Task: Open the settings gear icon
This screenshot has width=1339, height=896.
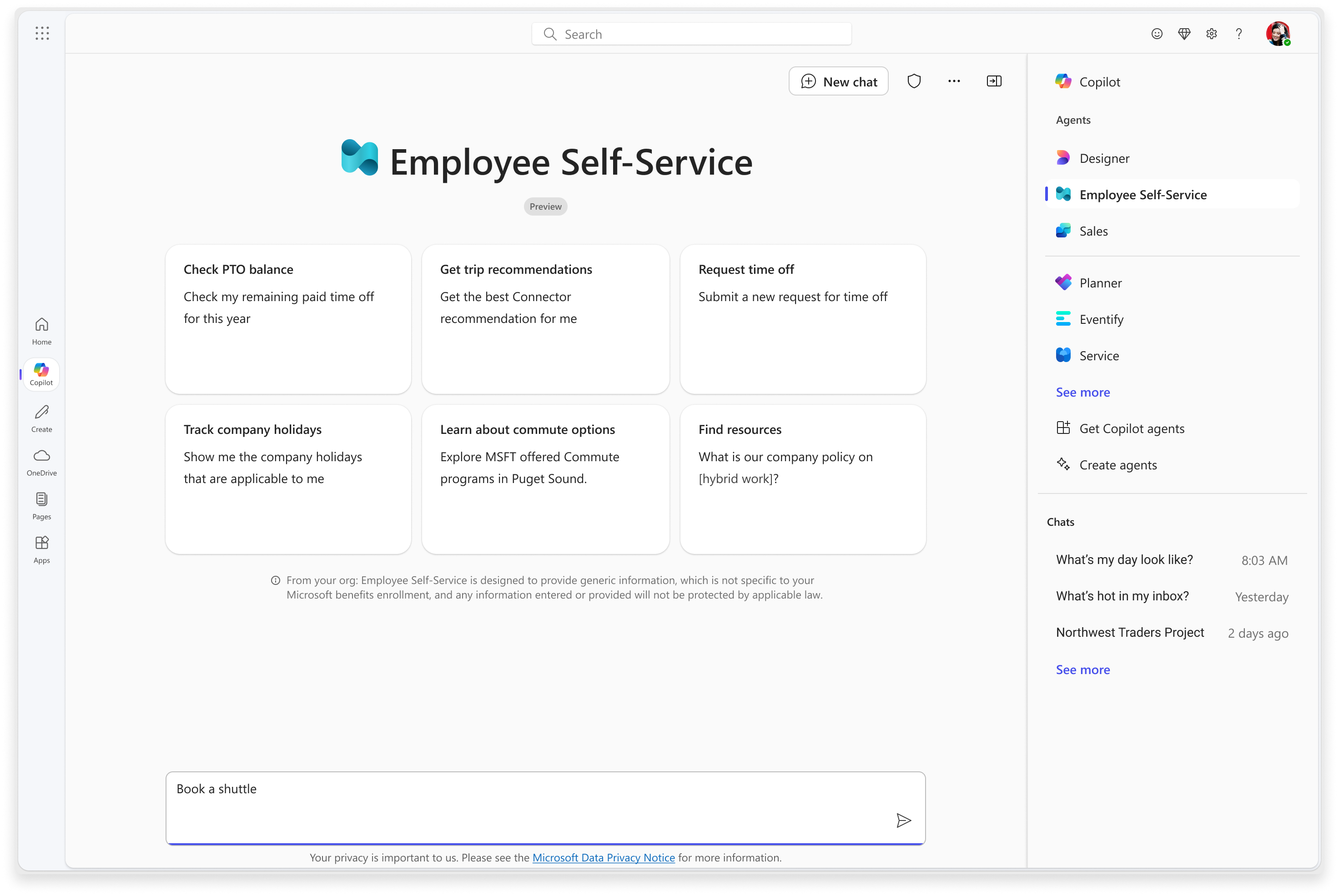Action: pos(1211,34)
